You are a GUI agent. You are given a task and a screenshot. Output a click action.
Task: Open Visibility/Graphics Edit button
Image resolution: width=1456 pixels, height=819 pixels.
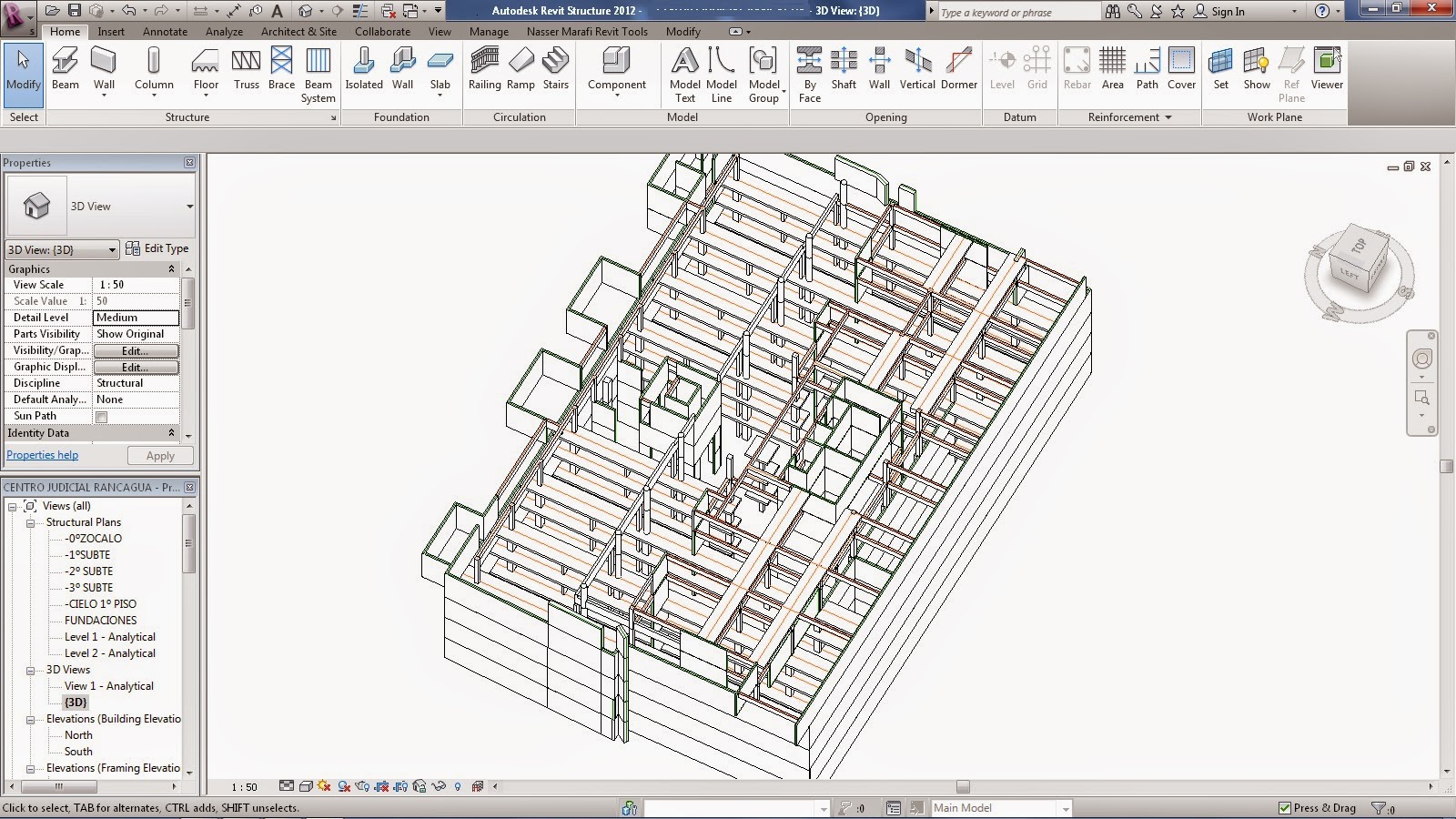(135, 350)
